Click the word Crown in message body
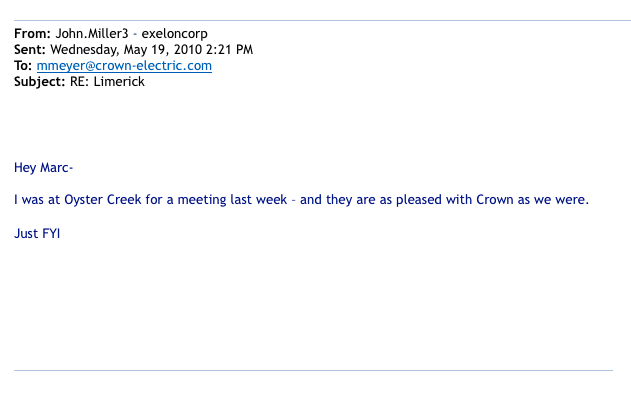Image resolution: width=631 pixels, height=400 pixels. point(495,200)
